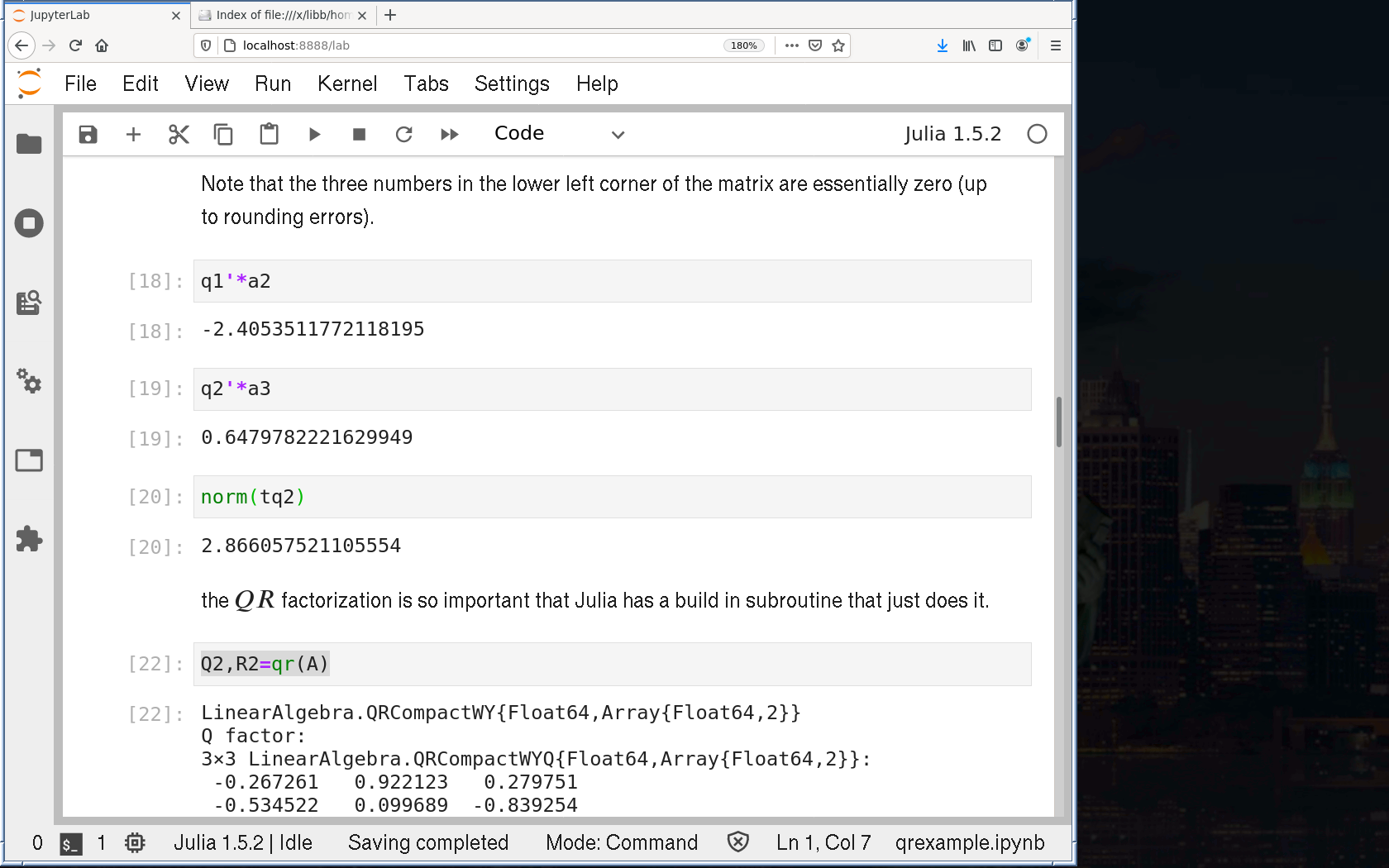Click into the norm(tq2) code cell
This screenshot has width=1389, height=868.
point(612,497)
